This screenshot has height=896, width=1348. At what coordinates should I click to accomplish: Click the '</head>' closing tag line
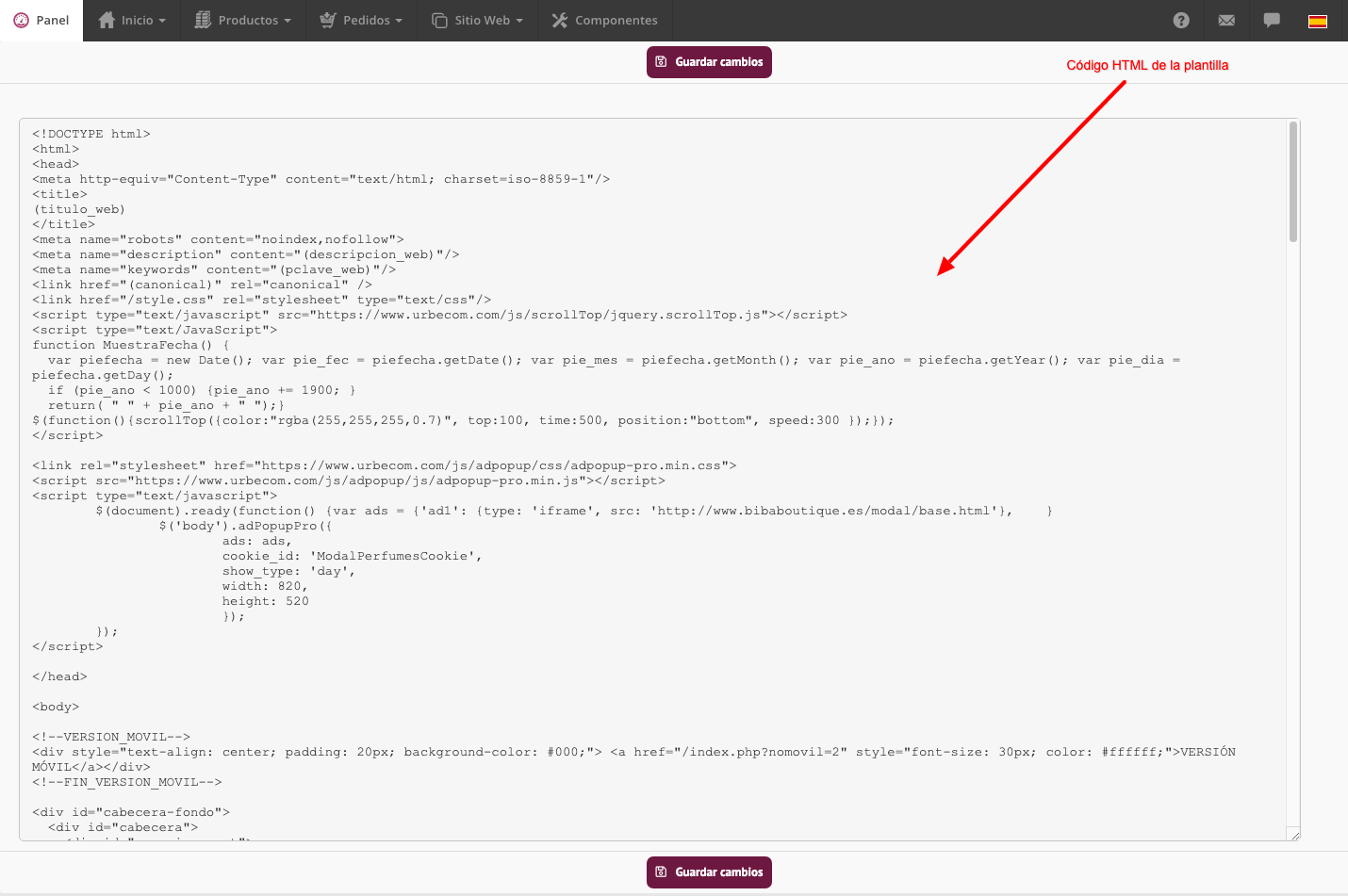click(x=59, y=676)
